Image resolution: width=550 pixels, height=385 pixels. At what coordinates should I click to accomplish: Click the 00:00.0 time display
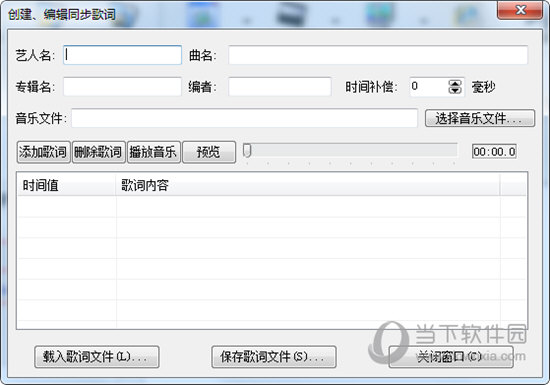(x=494, y=152)
